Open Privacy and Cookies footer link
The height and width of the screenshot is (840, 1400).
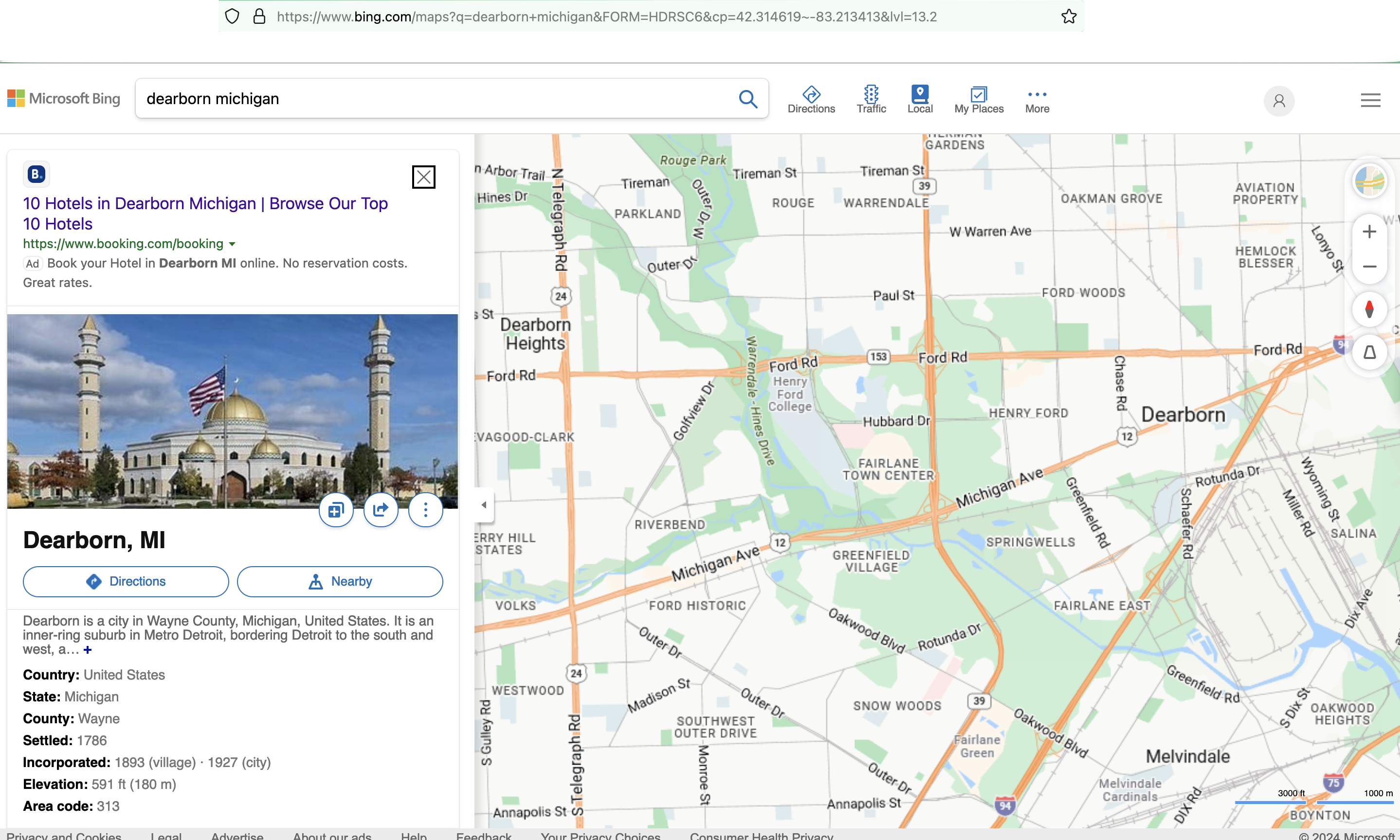tap(64, 836)
